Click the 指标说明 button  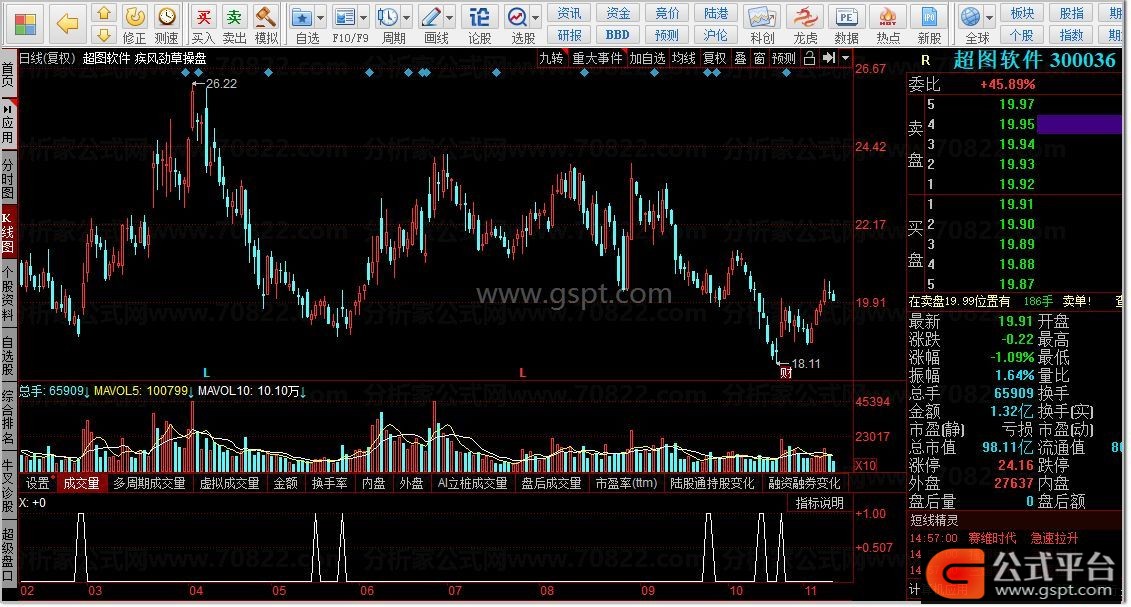pos(819,502)
